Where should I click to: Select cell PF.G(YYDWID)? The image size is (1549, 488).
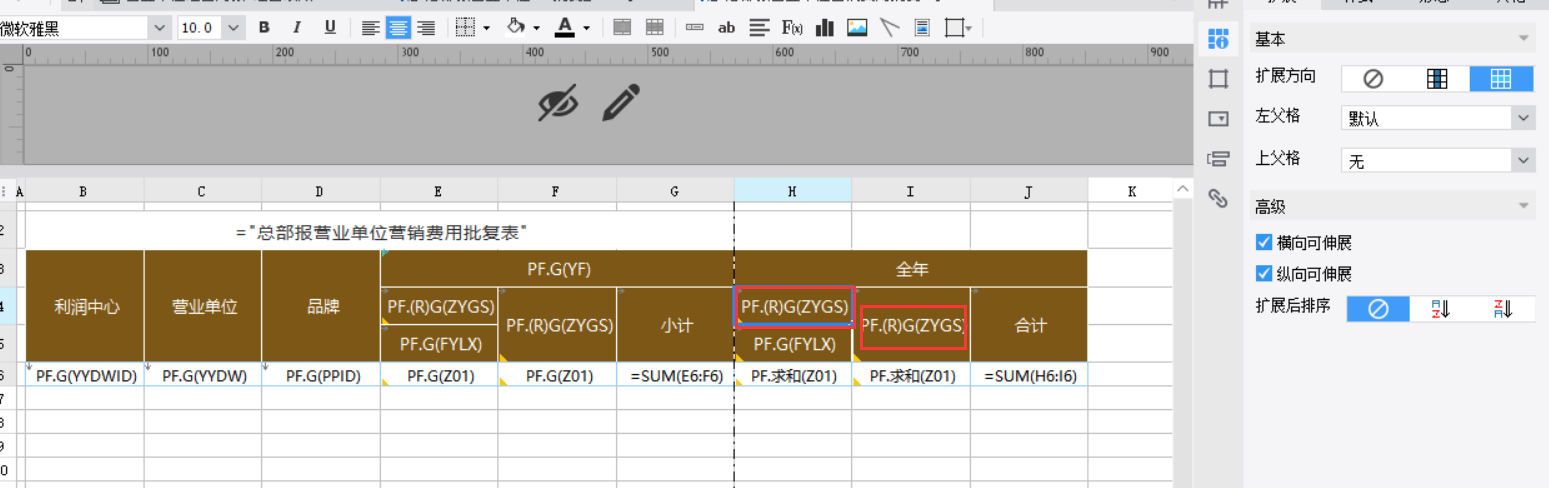85,376
